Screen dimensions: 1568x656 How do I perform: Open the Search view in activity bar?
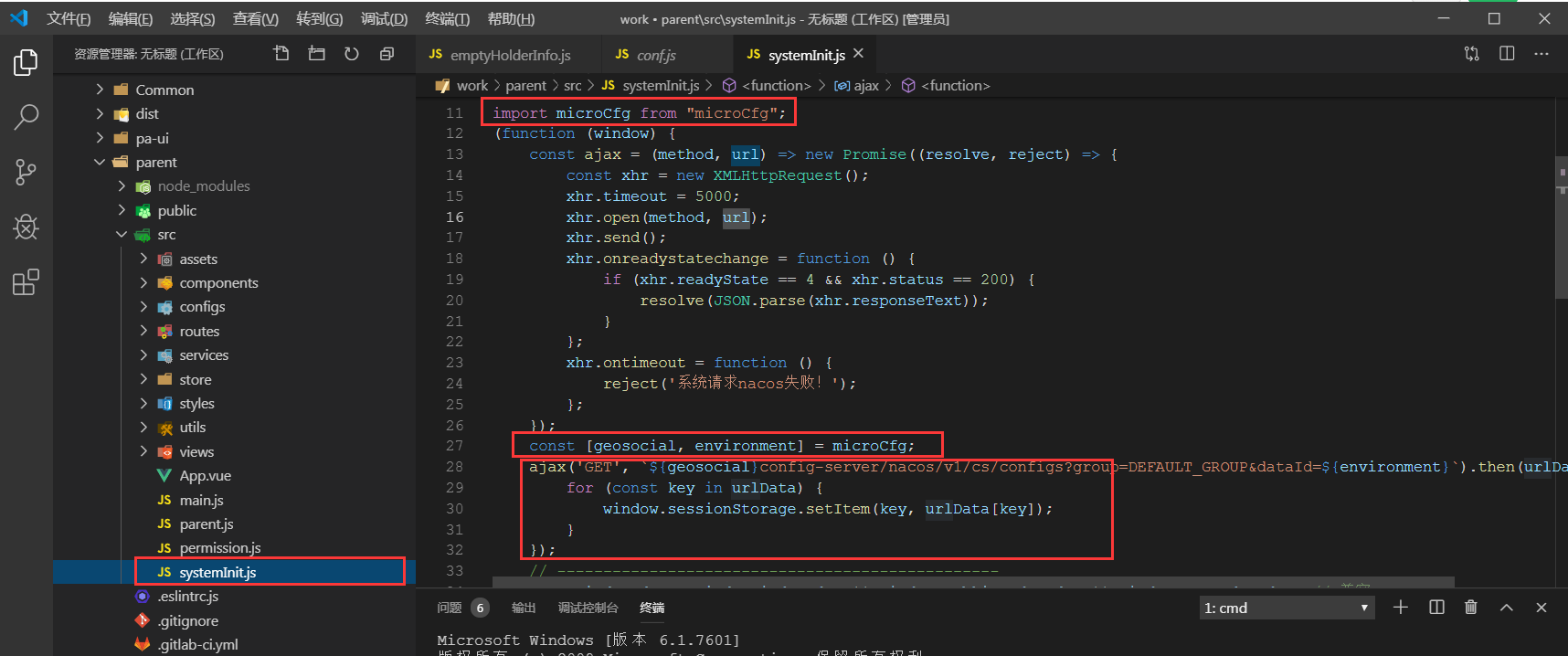pos(26,116)
